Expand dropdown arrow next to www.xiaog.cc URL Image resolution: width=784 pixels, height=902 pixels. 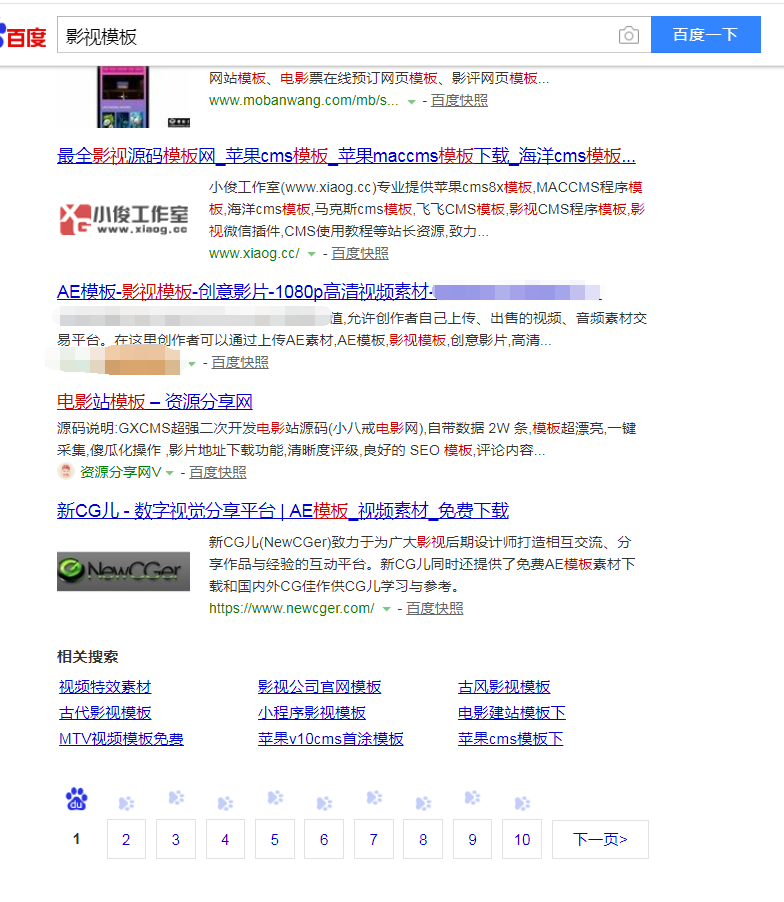pos(311,254)
